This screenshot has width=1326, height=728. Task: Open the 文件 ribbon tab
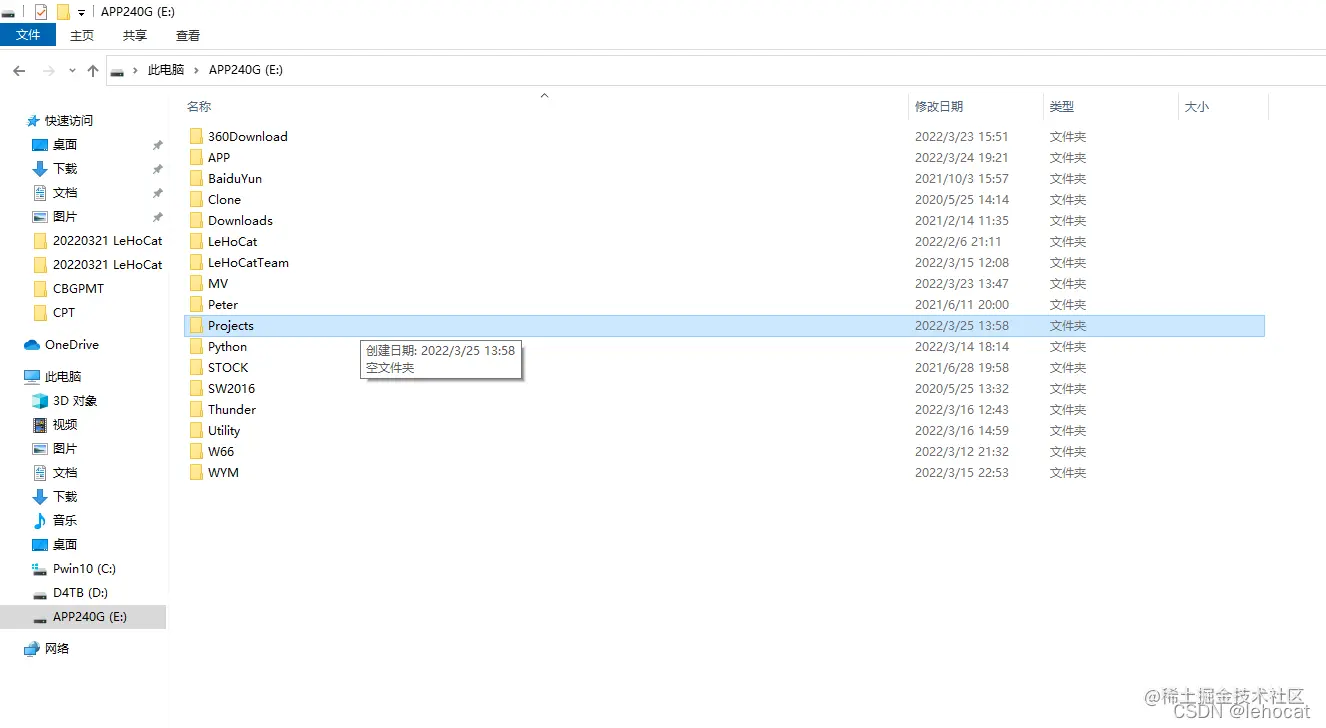[28, 35]
